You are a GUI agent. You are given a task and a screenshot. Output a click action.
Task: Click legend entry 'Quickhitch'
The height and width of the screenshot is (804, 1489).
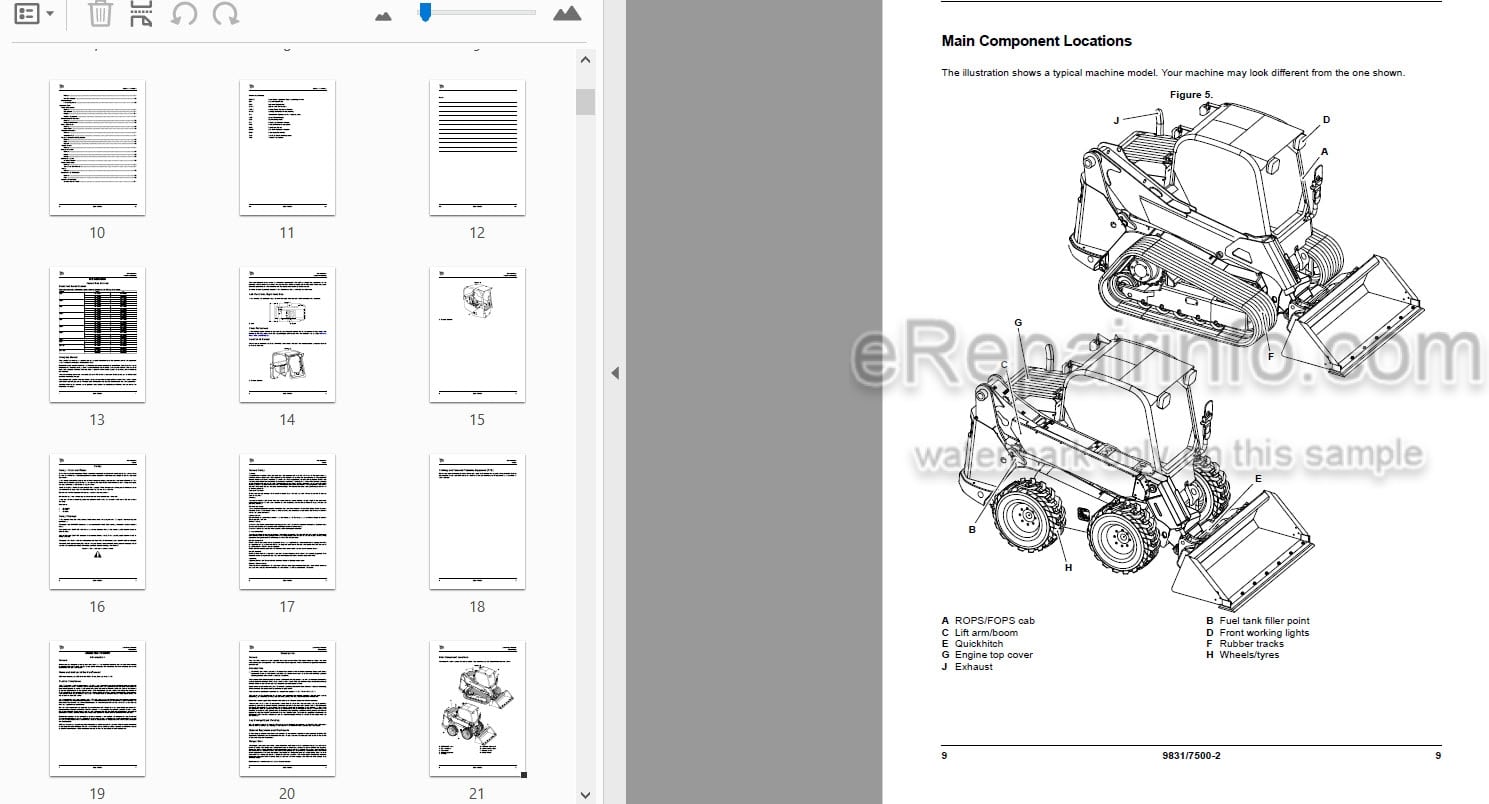pyautogui.click(x=979, y=644)
